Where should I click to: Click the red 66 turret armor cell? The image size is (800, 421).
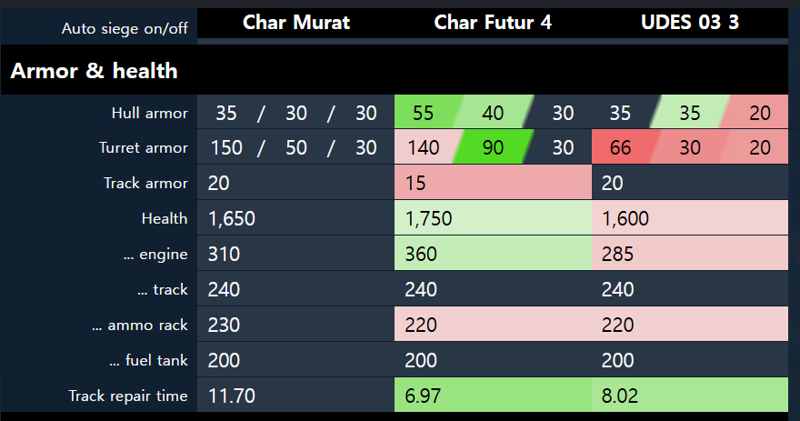620,148
